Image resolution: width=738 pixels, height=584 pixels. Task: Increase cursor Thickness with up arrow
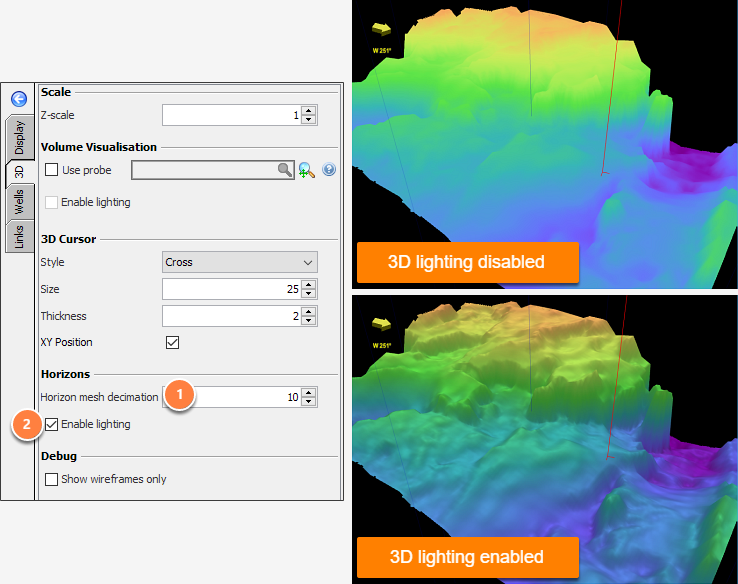[309, 312]
